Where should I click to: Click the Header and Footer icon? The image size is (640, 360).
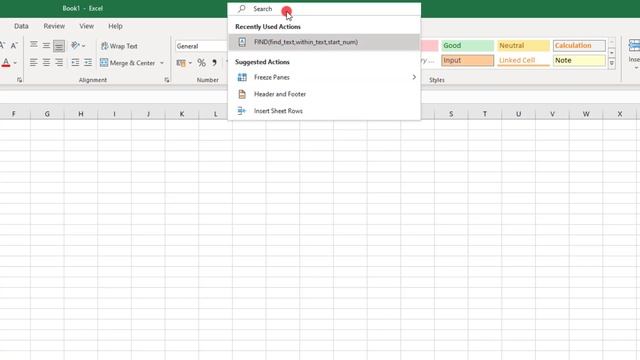tap(242, 94)
